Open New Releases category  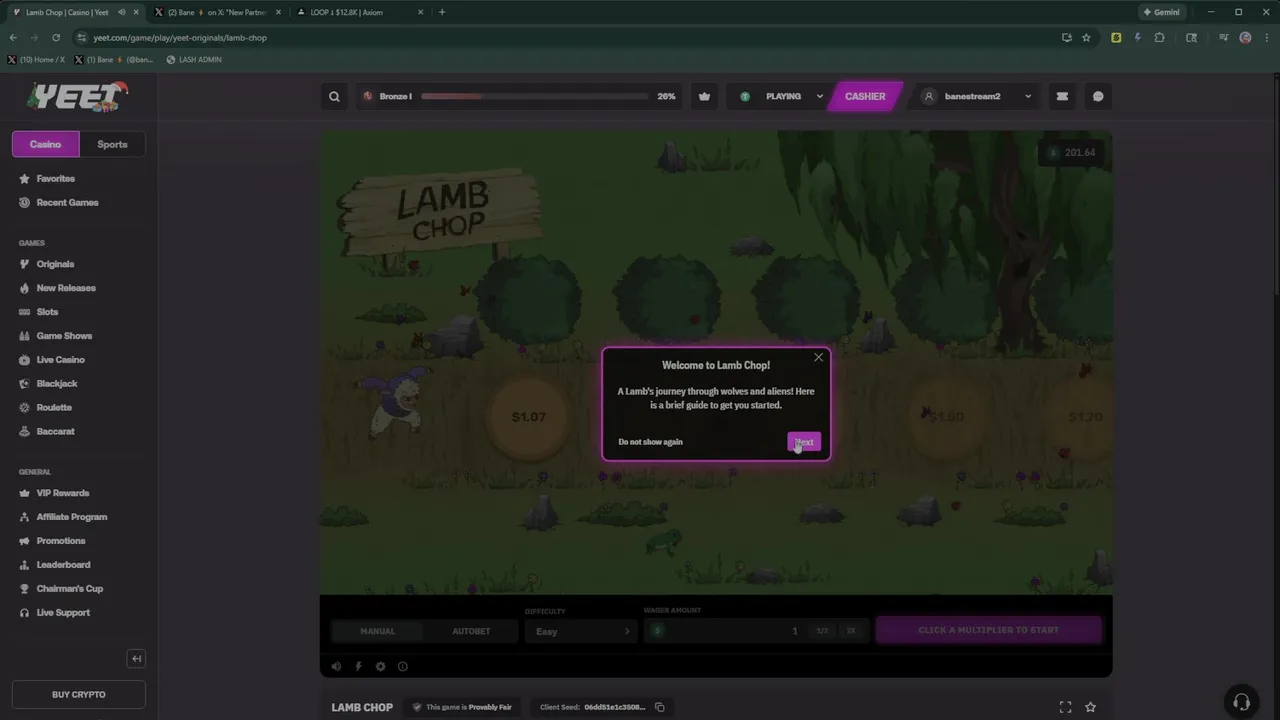tap(66, 288)
